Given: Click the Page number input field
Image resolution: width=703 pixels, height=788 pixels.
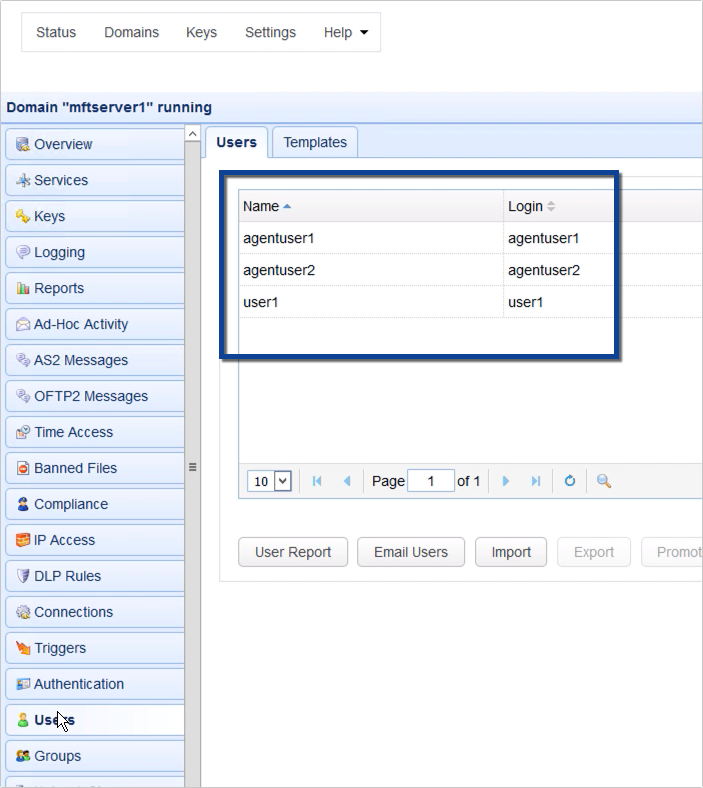Looking at the screenshot, I should click(432, 481).
